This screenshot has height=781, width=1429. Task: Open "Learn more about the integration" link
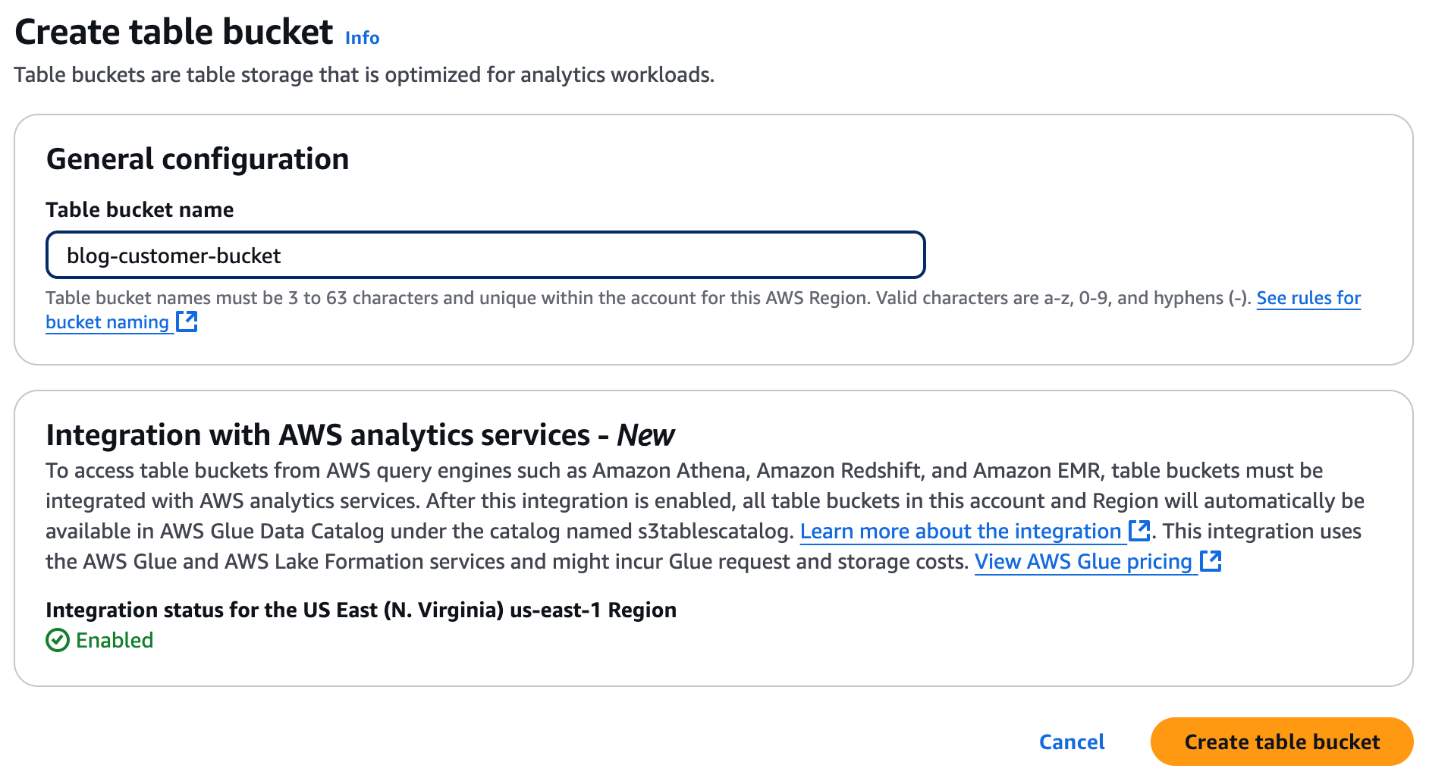click(x=960, y=531)
